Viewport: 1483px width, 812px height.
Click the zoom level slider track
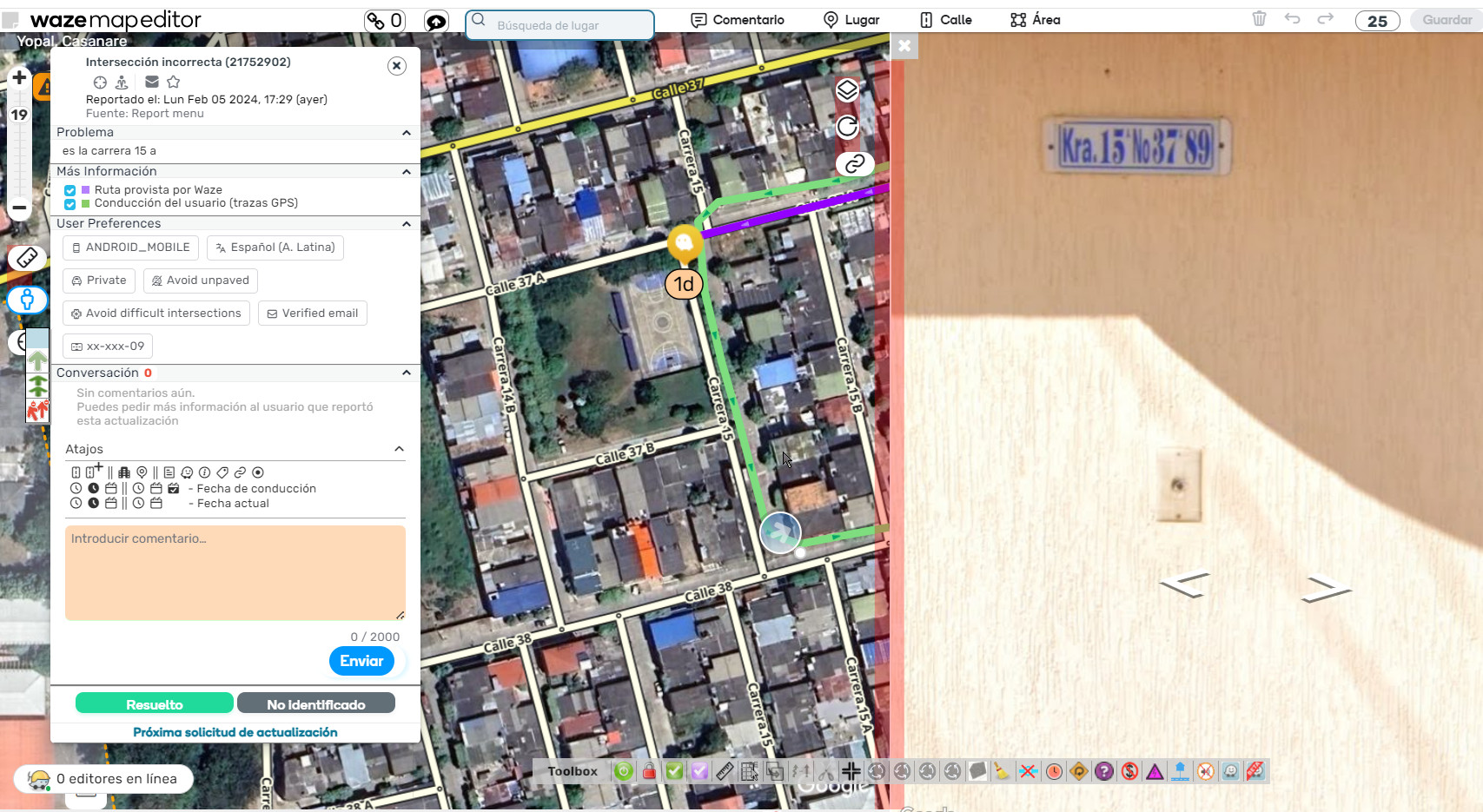19,161
